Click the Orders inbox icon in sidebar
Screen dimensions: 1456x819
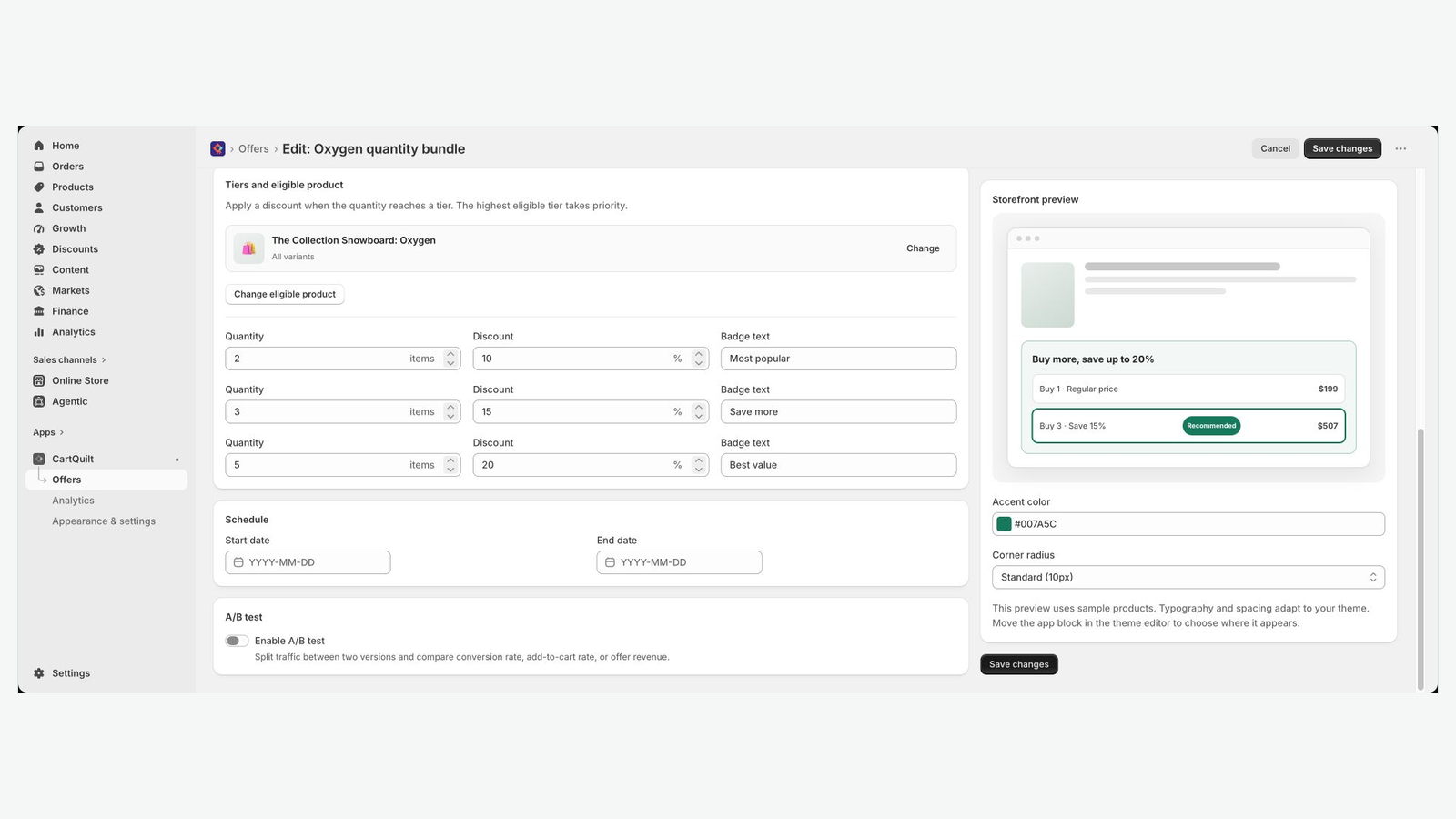pos(39,167)
